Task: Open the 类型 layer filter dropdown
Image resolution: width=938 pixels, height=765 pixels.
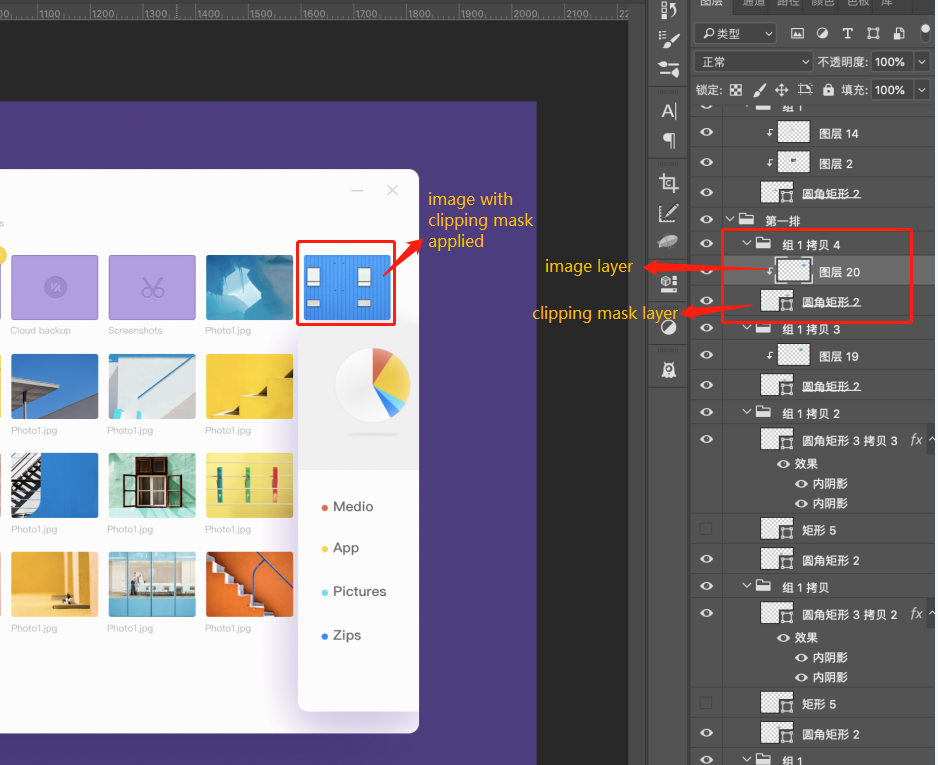Action: tap(736, 33)
